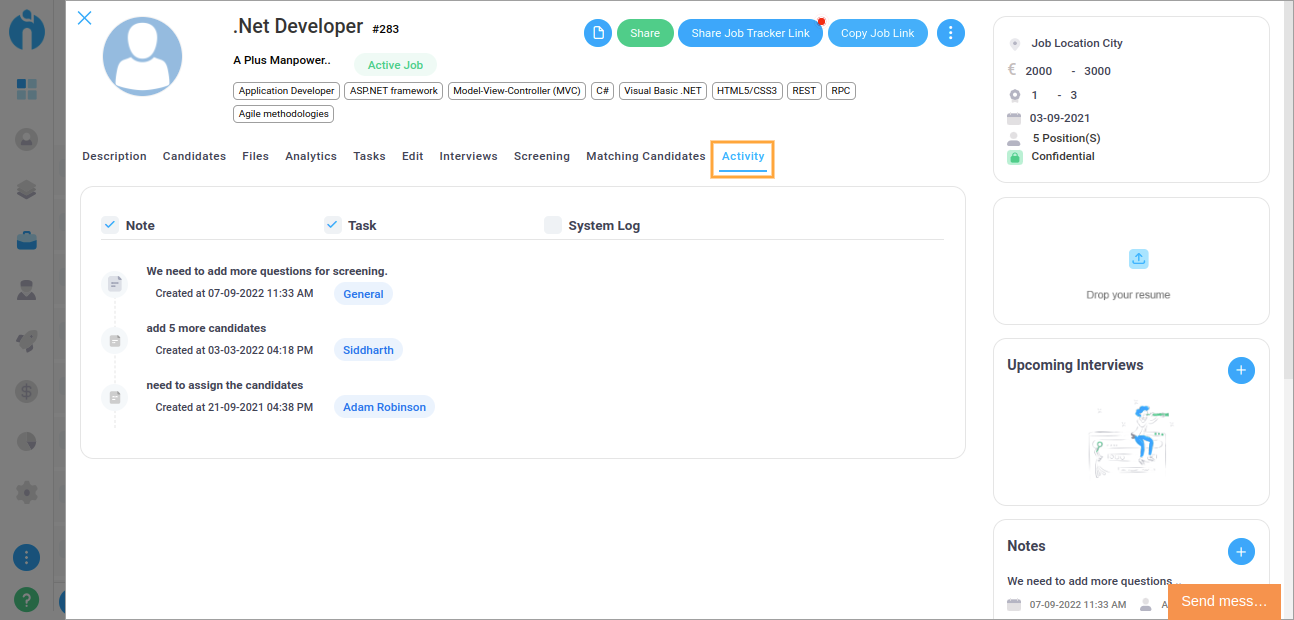Add an upcoming interview with plus icon
The width and height of the screenshot is (1294, 620).
(1240, 370)
